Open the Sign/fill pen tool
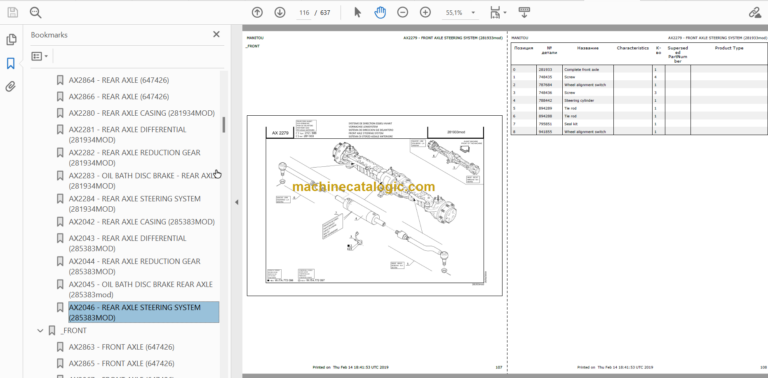 tap(755, 12)
